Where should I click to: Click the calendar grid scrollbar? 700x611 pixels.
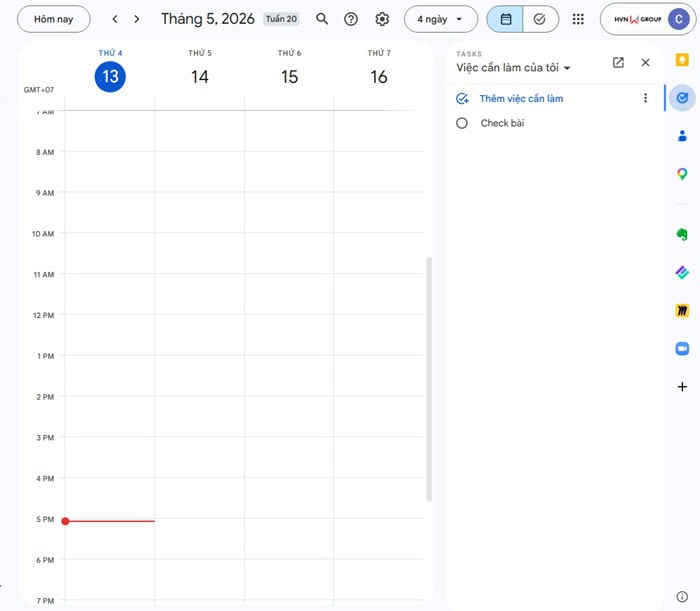coord(429,379)
